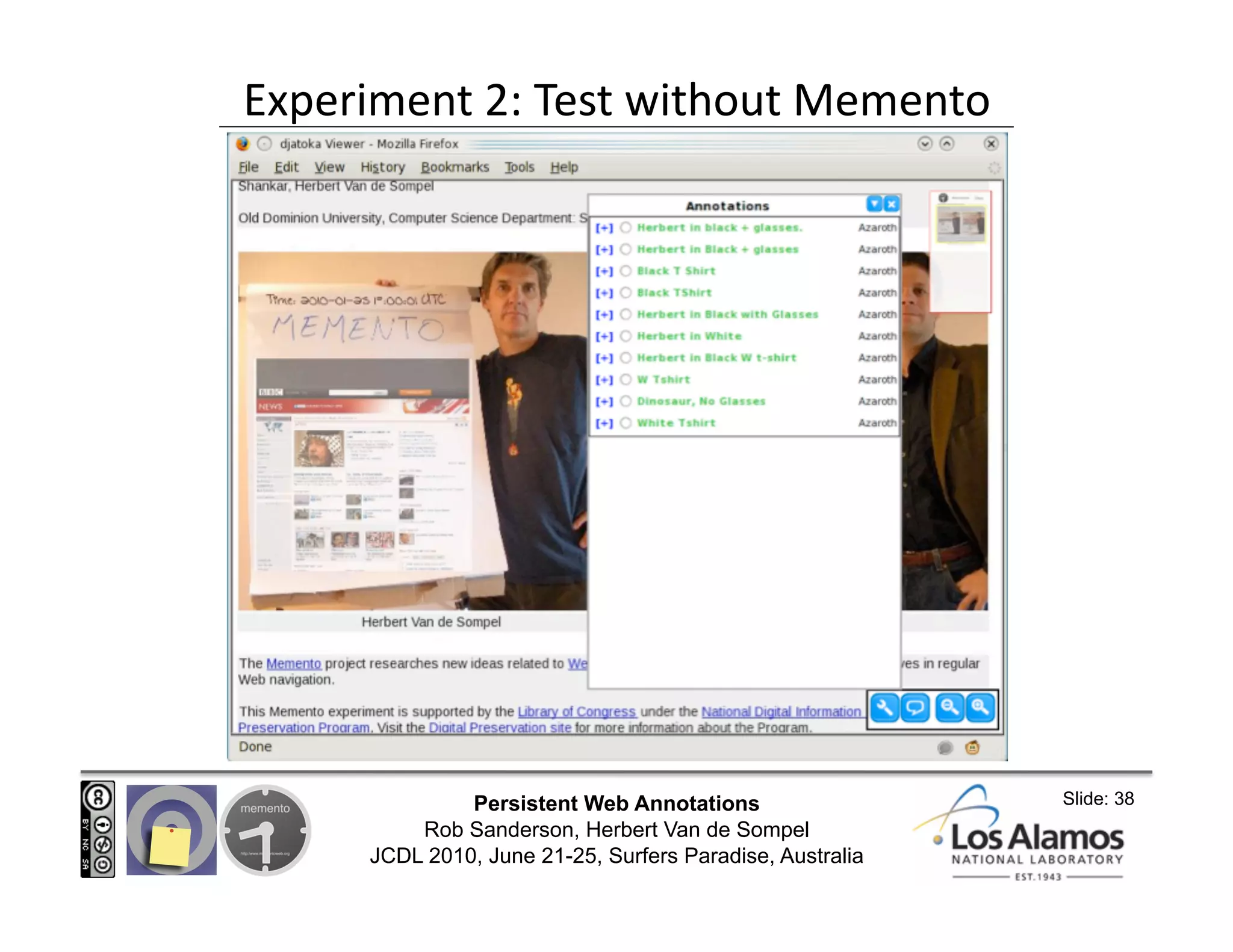Select the 'White Tshirt' radio button
This screenshot has width=1233, height=952.
point(626,422)
